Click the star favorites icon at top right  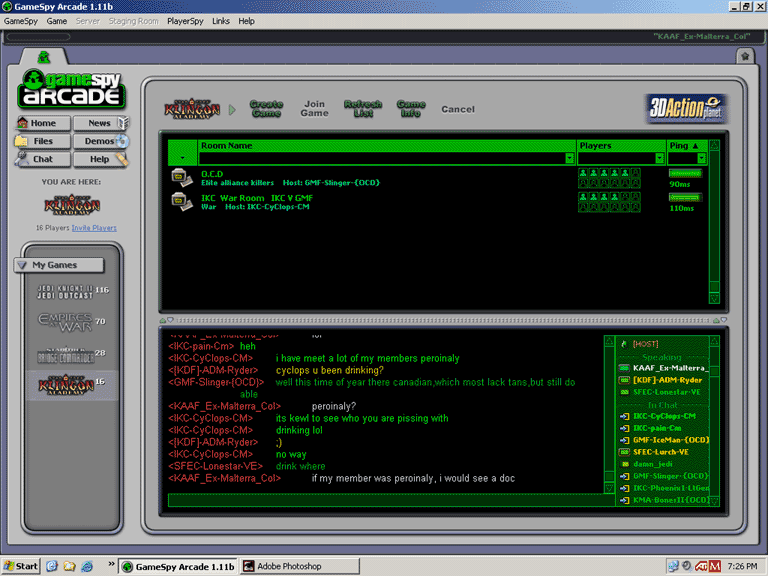745,56
